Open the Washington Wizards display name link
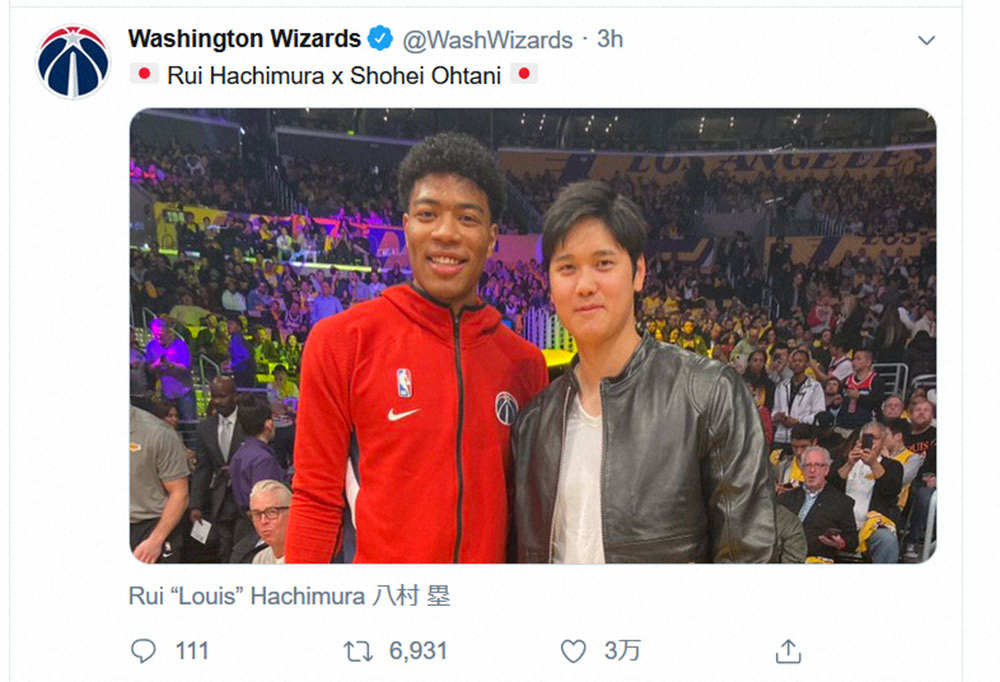This screenshot has height=682, width=1000. point(244,39)
